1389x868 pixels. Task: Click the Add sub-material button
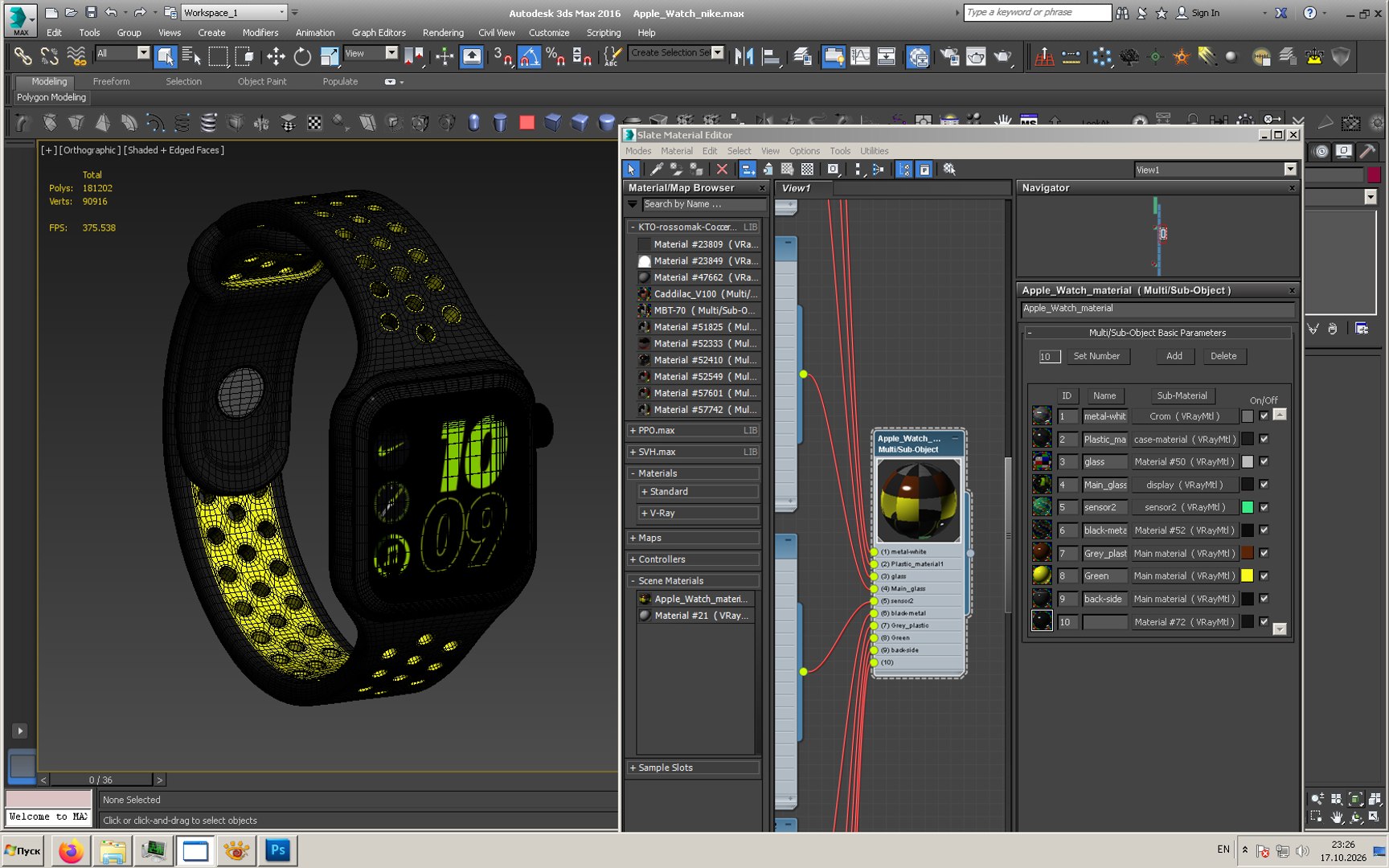1174,356
